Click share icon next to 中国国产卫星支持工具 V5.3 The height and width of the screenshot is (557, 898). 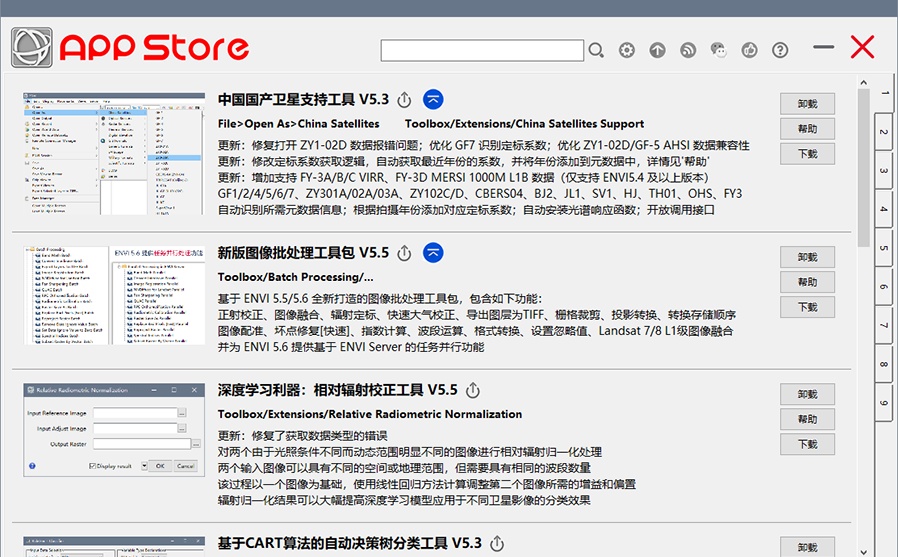(404, 100)
